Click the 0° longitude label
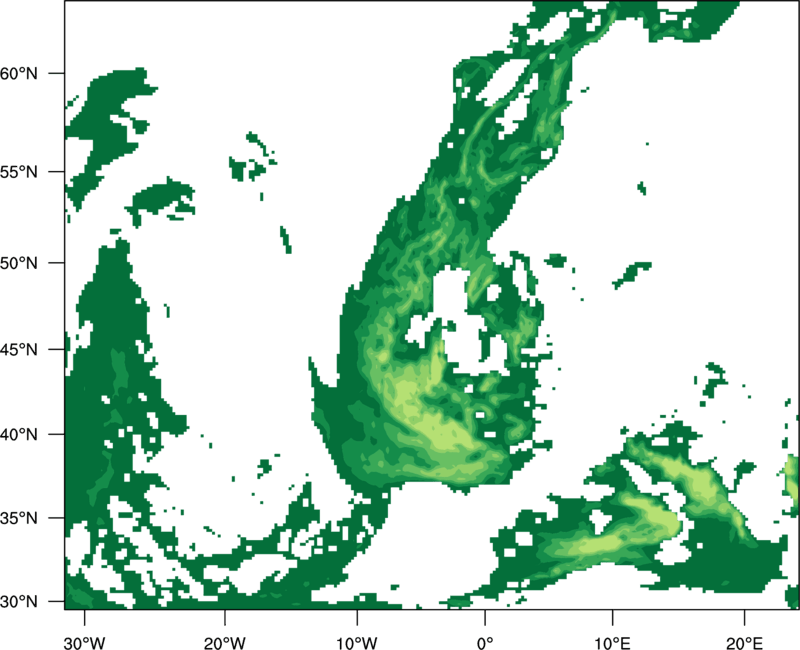 tap(485, 643)
